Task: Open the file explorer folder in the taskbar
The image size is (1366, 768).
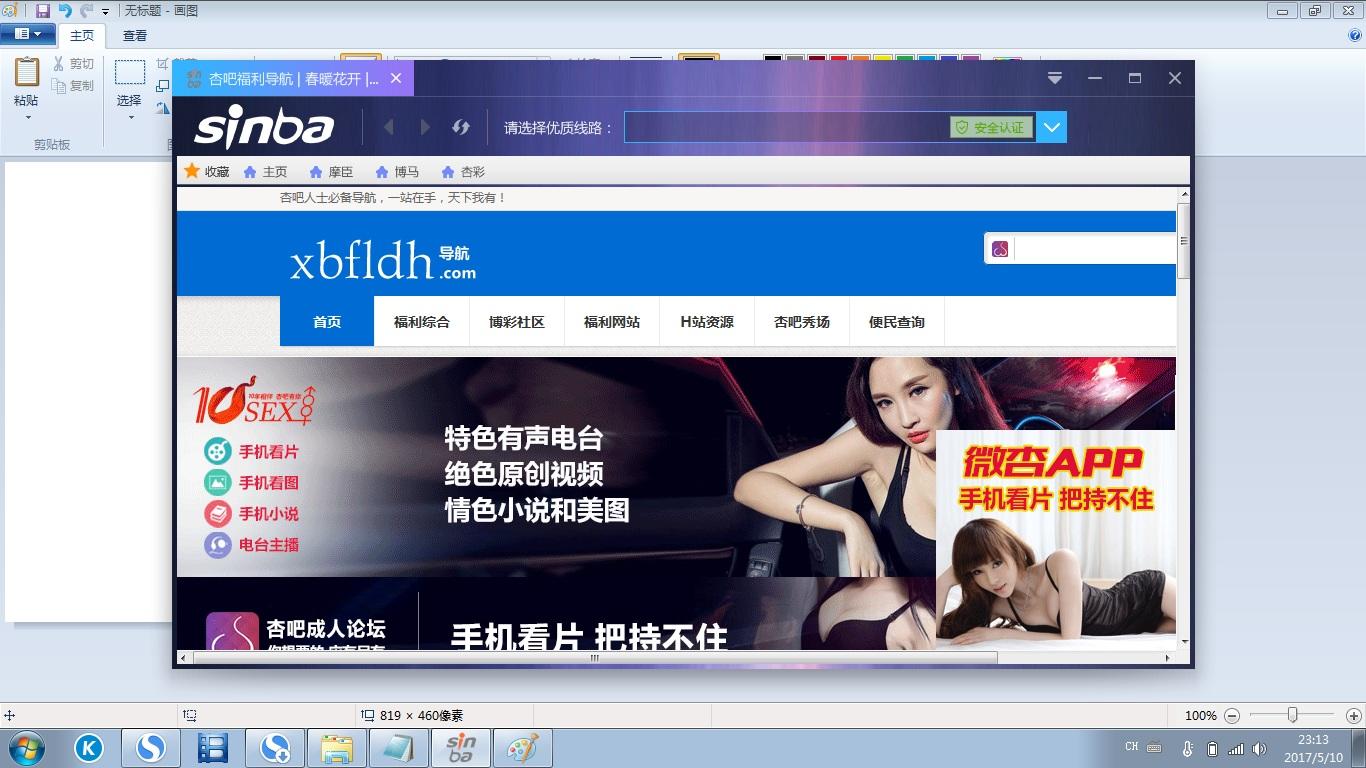Action: [337, 748]
